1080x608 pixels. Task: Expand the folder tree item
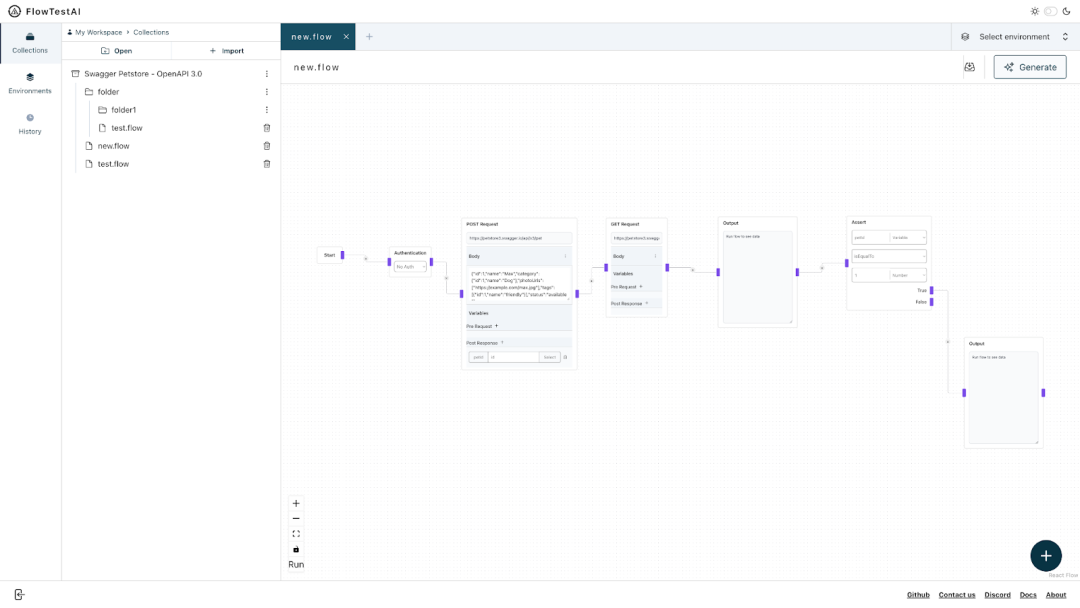[x=108, y=92]
